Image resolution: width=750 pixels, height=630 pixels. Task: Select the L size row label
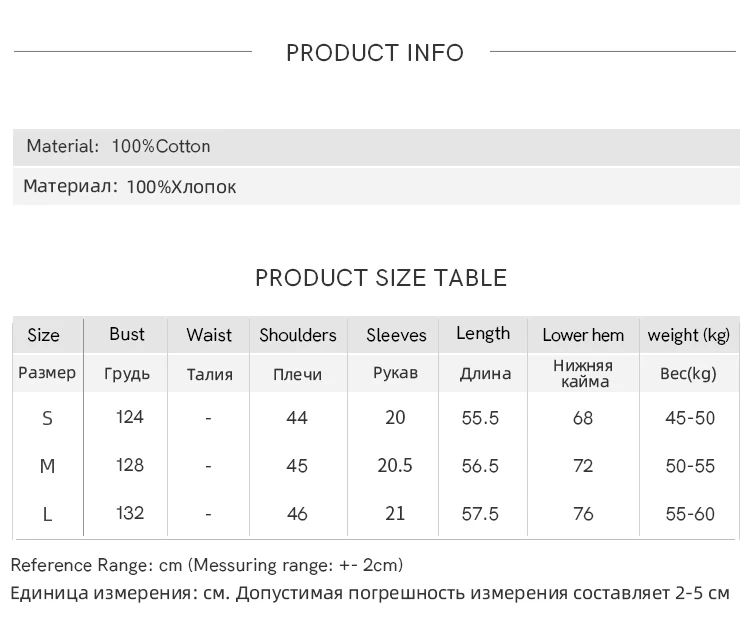[47, 514]
